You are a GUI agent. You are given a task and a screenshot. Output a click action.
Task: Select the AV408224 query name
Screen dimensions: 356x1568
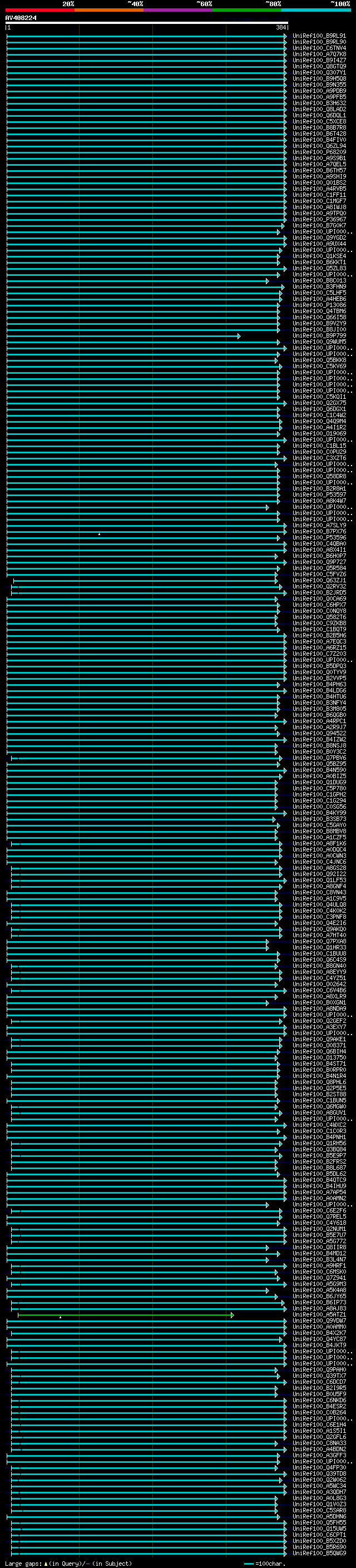click(21, 18)
